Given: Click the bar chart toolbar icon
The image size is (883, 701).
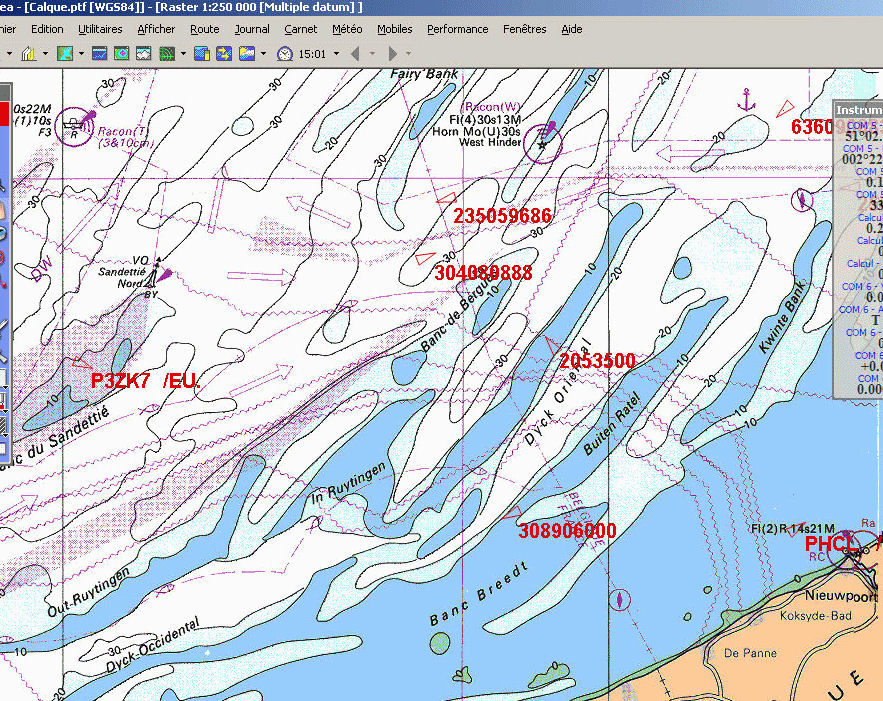Looking at the screenshot, I should tap(28, 53).
